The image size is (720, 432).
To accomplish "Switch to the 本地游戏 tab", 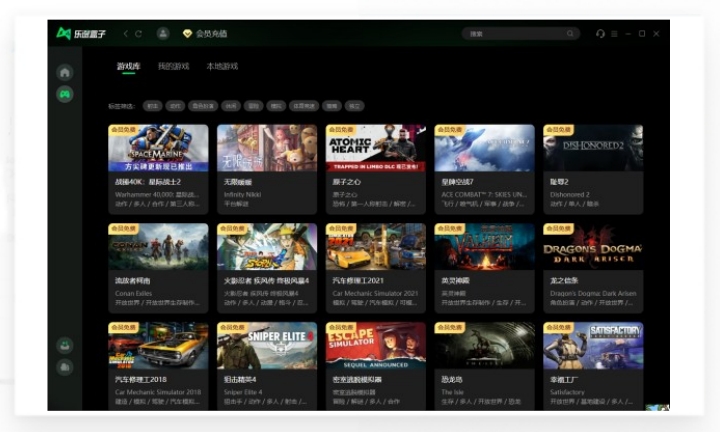I will pos(222,66).
